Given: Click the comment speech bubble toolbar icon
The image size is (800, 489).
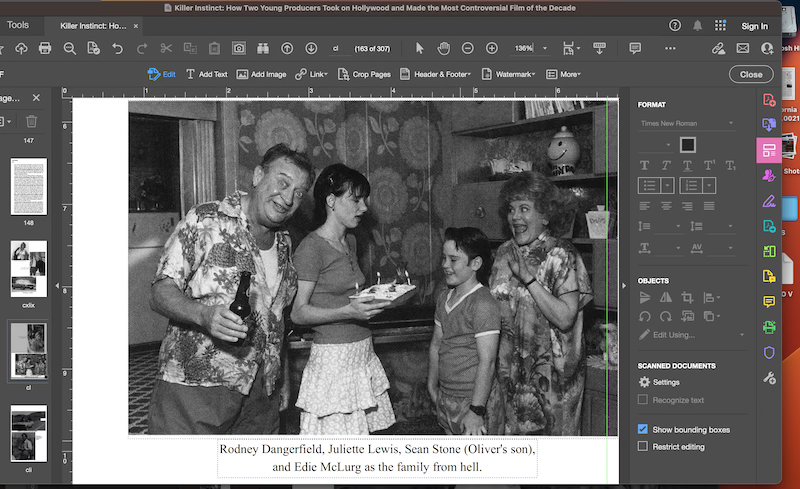Looking at the screenshot, I should click(635, 48).
